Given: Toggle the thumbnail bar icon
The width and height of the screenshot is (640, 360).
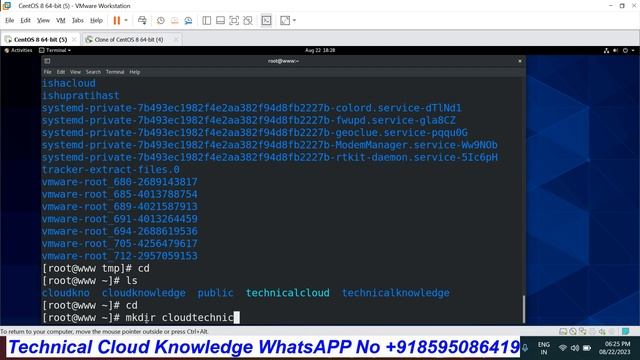Looking at the screenshot, I should (x=220, y=20).
